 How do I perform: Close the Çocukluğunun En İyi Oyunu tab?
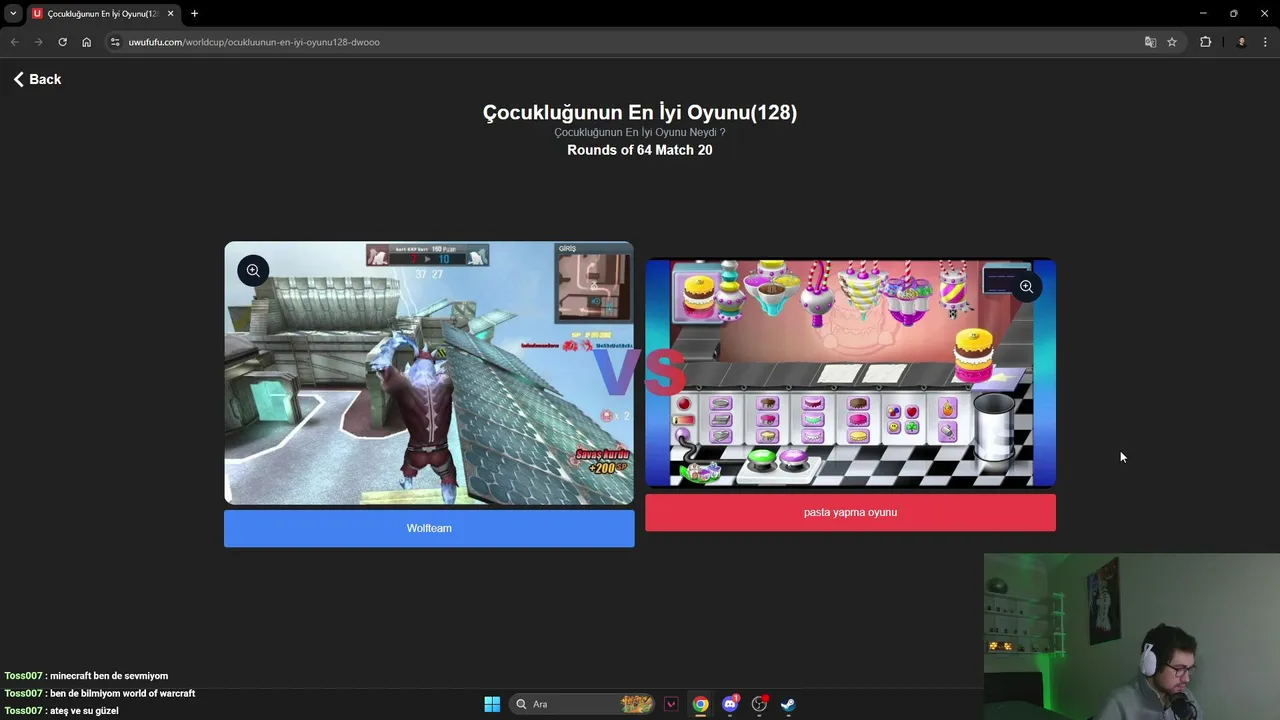(170, 14)
